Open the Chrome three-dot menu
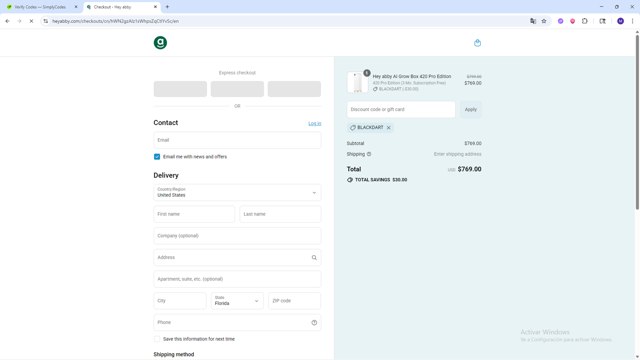The height and width of the screenshot is (360, 640). click(632, 21)
